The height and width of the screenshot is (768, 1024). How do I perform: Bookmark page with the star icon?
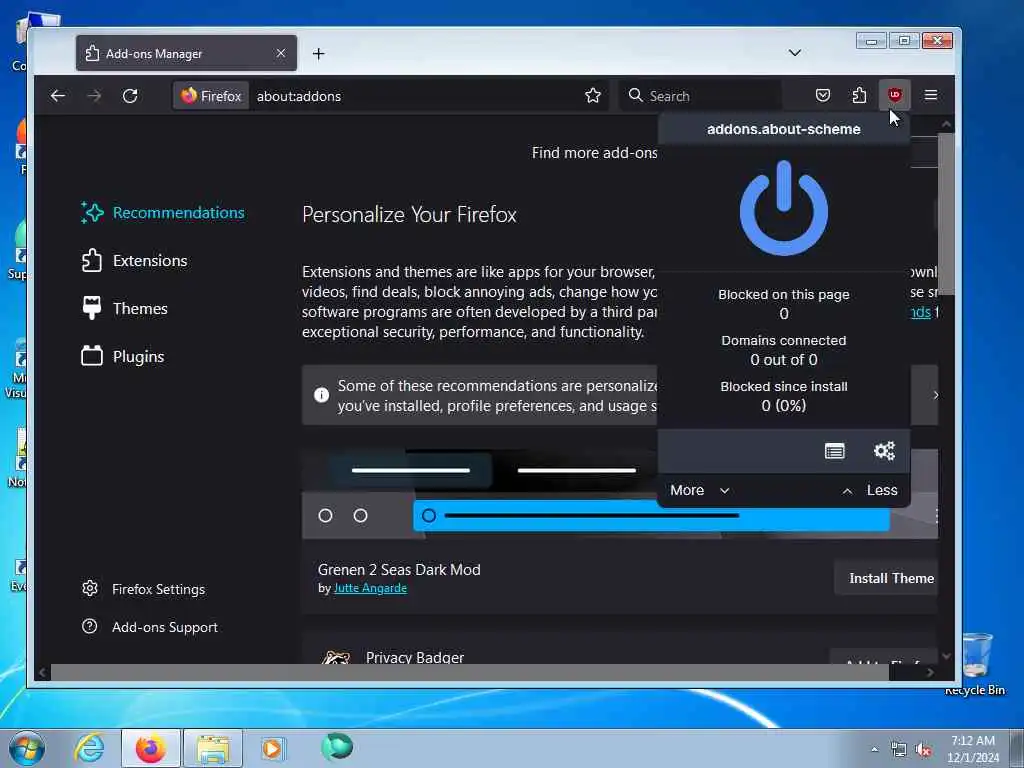click(592, 95)
